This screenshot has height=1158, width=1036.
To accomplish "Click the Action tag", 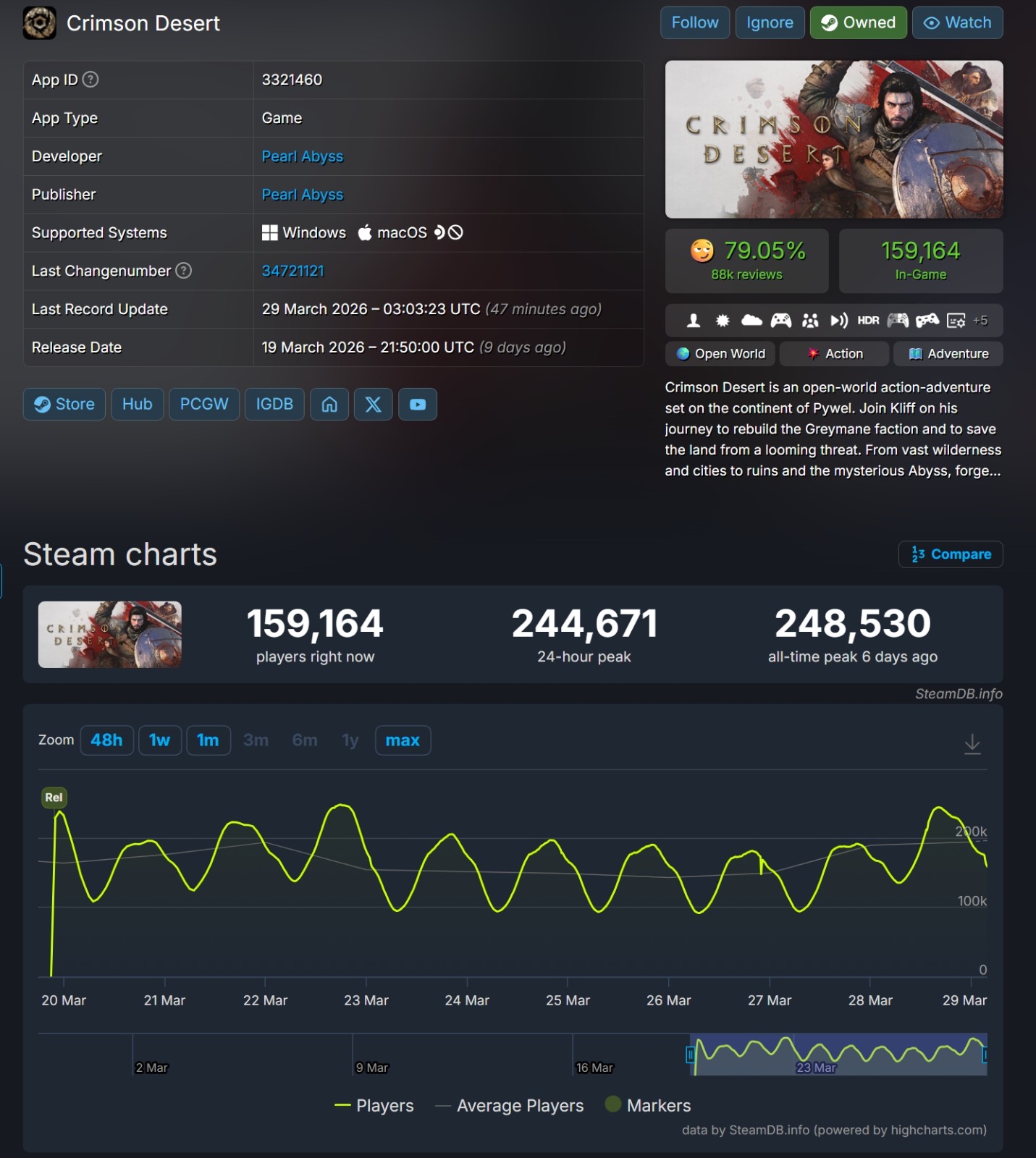I will pyautogui.click(x=834, y=354).
